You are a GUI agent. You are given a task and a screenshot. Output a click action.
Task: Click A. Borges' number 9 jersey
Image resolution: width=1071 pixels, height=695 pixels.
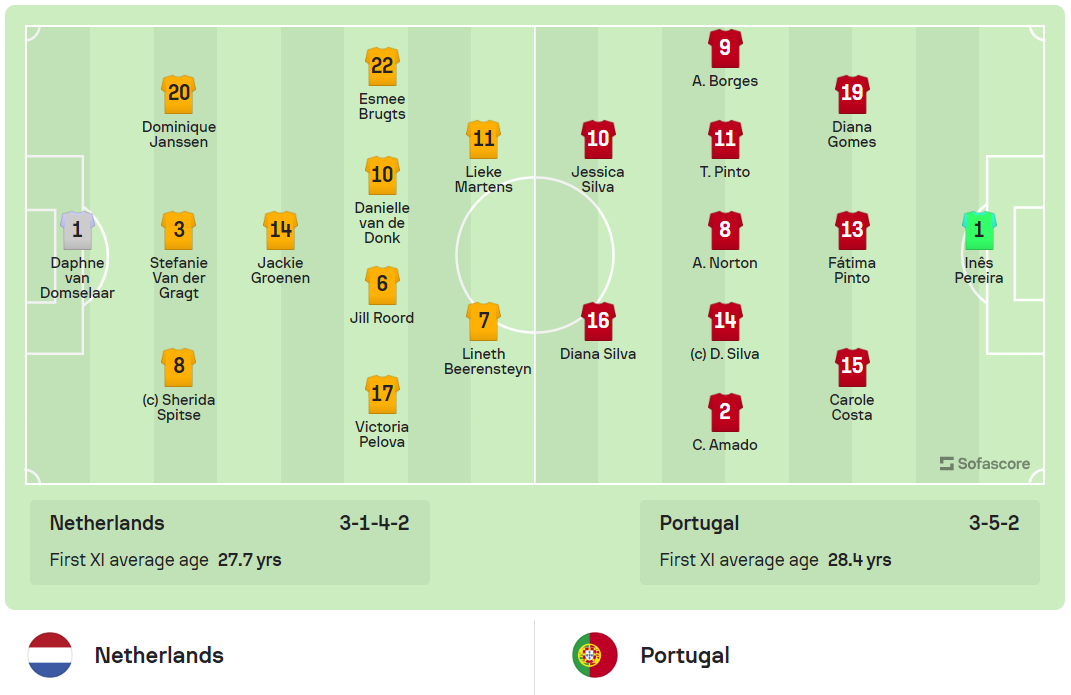[x=725, y=49]
